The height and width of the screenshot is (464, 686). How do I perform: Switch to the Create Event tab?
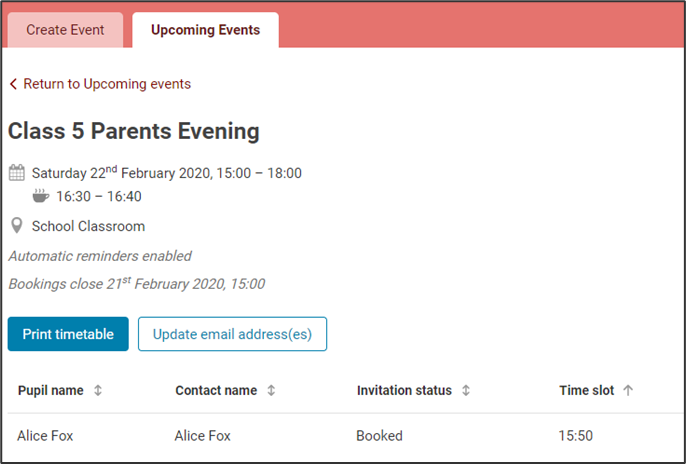65,30
